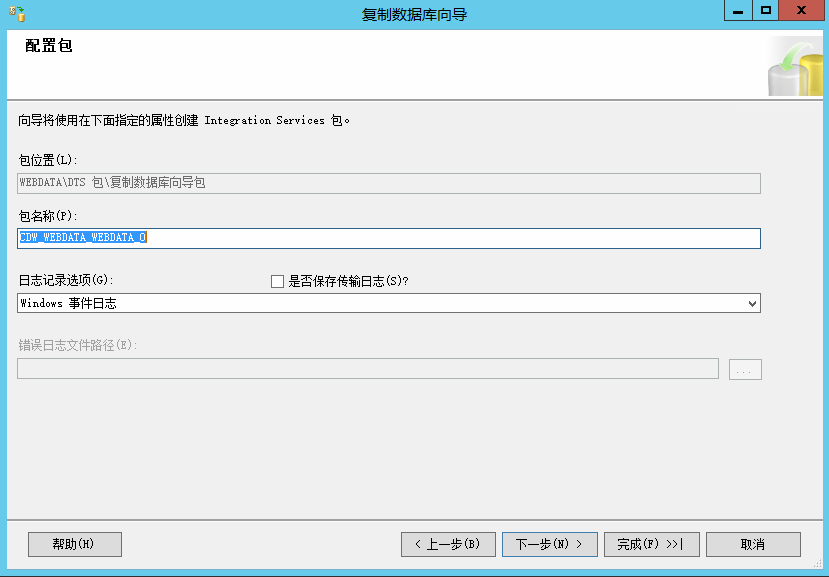Cancel the wizard with 取消 button
This screenshot has height=577, width=829.
pos(753,544)
